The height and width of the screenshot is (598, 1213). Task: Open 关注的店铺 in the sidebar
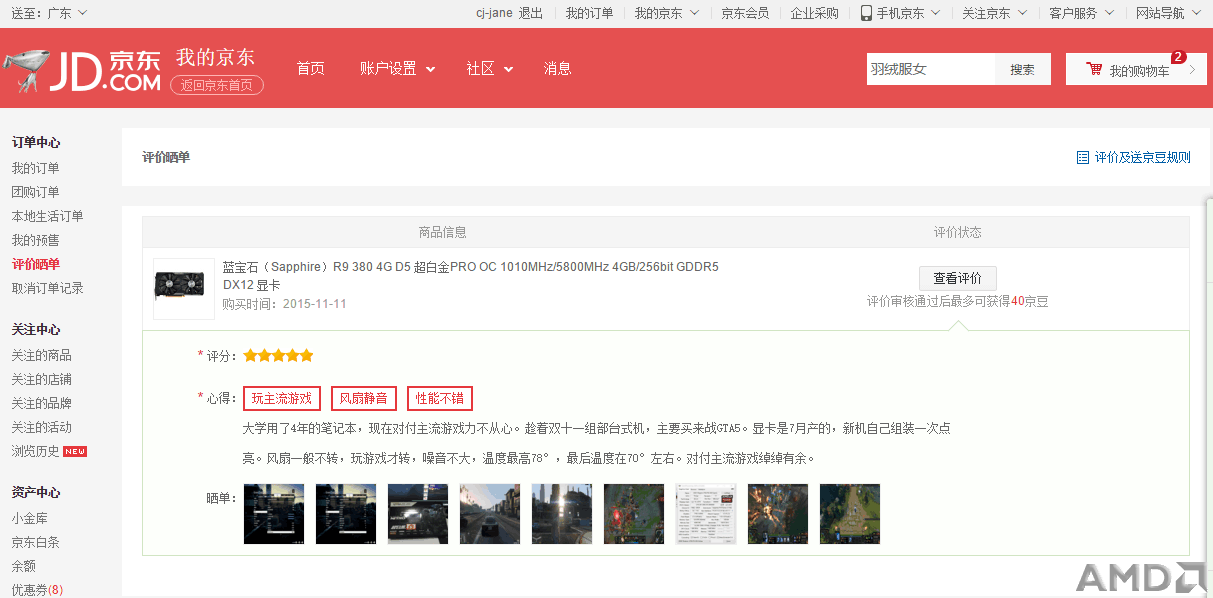tap(41, 379)
